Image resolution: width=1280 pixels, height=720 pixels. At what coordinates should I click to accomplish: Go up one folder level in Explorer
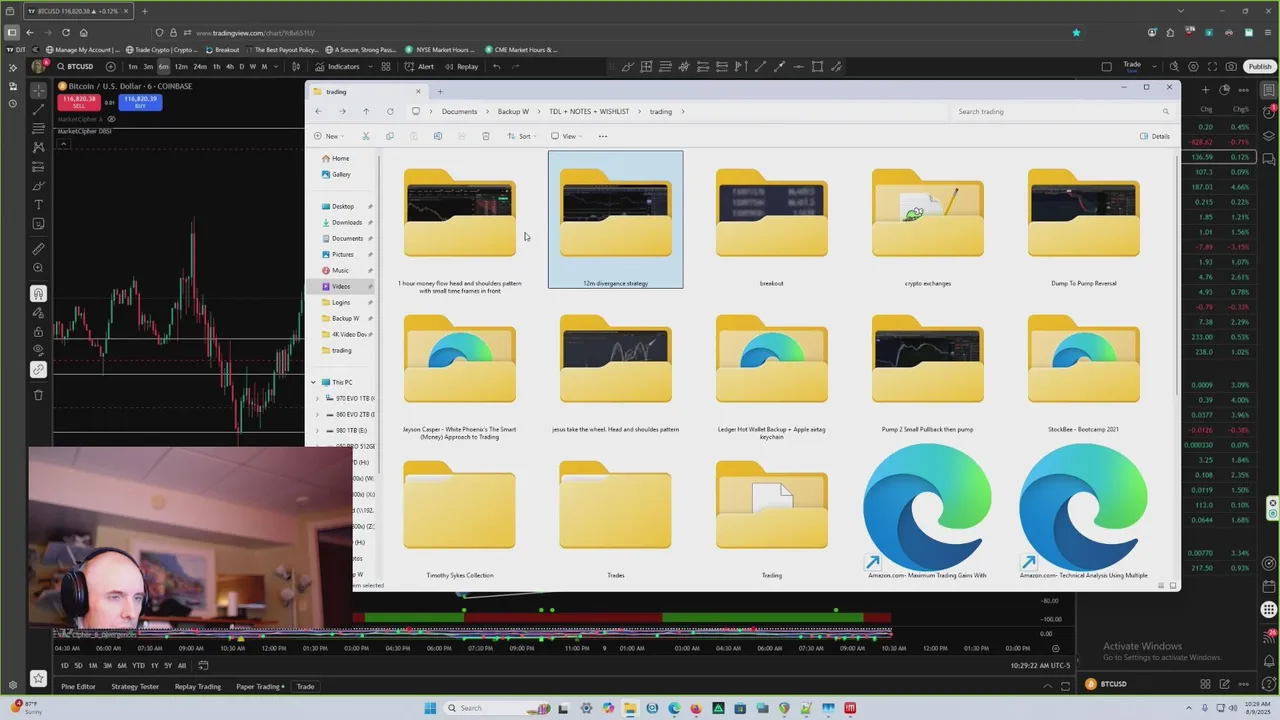click(x=366, y=111)
